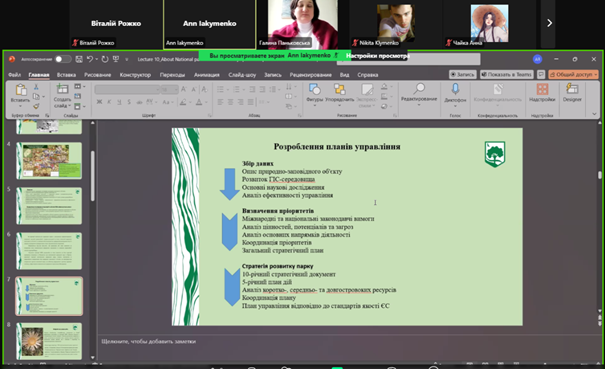The width and height of the screenshot is (605, 369).
Task: Toggle justify text alignment
Action: tap(250, 102)
